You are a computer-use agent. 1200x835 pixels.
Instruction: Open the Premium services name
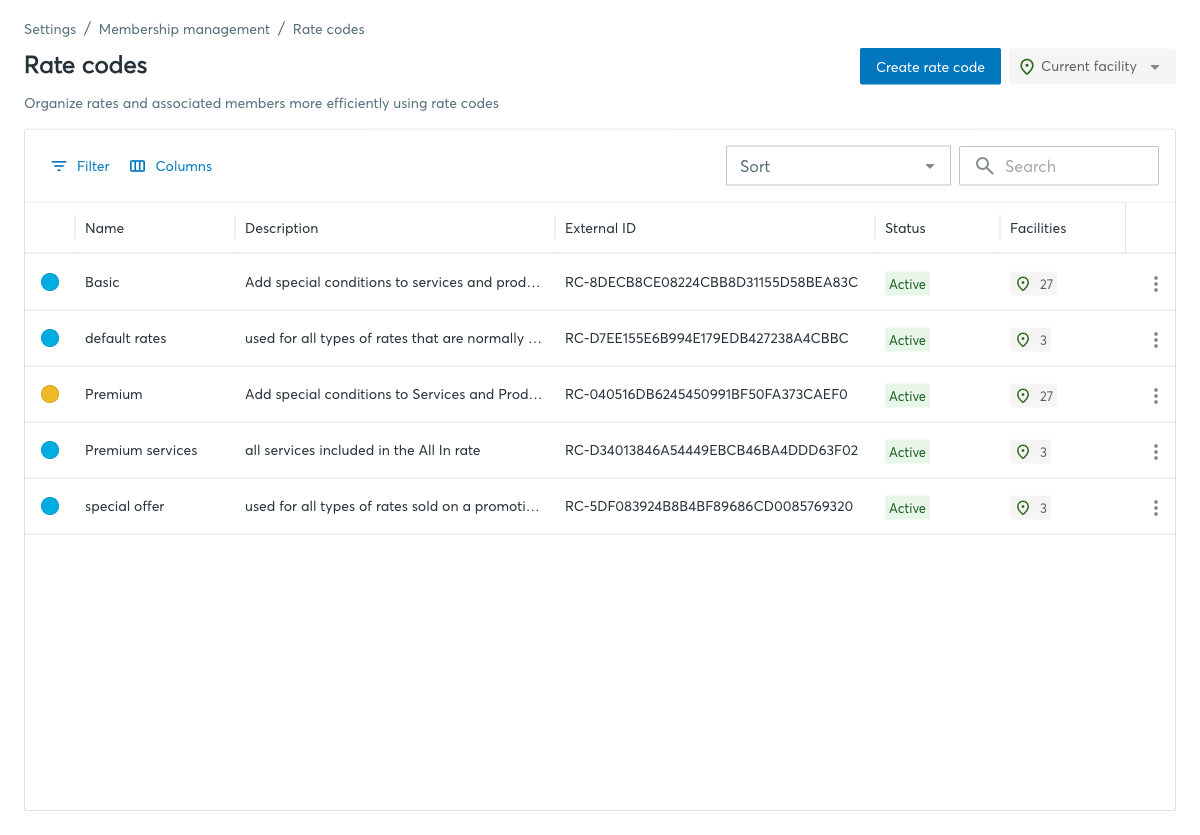[x=141, y=450]
